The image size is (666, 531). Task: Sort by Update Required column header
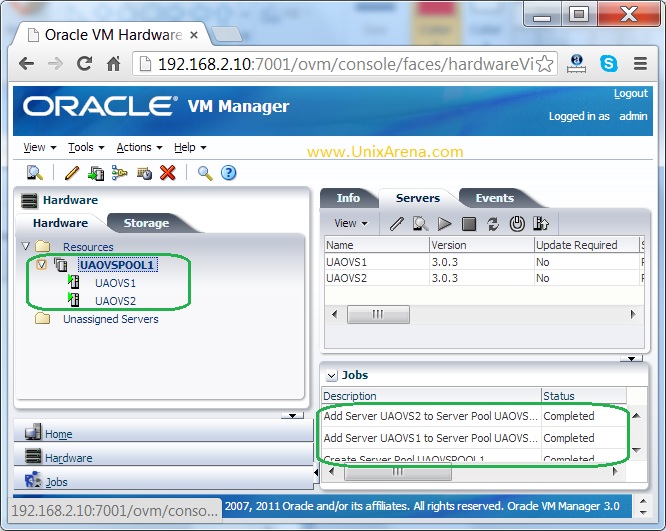tap(586, 245)
